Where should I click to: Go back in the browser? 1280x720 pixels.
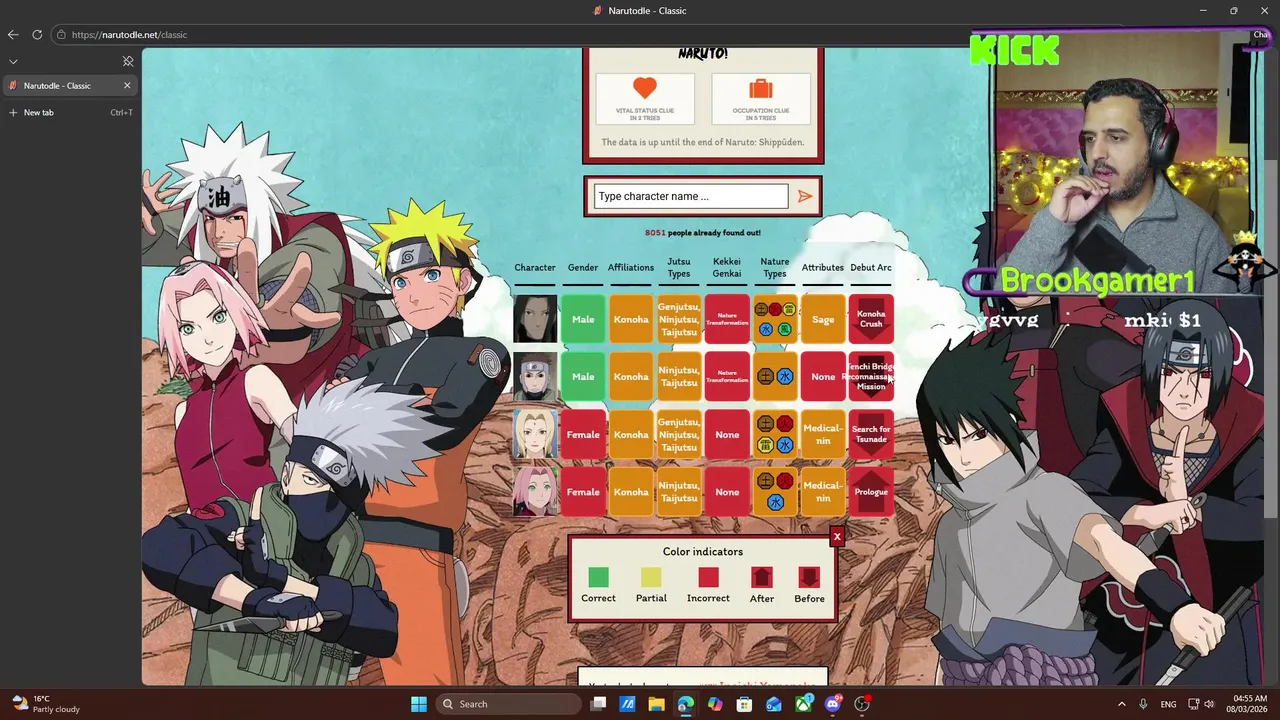pyautogui.click(x=13, y=34)
